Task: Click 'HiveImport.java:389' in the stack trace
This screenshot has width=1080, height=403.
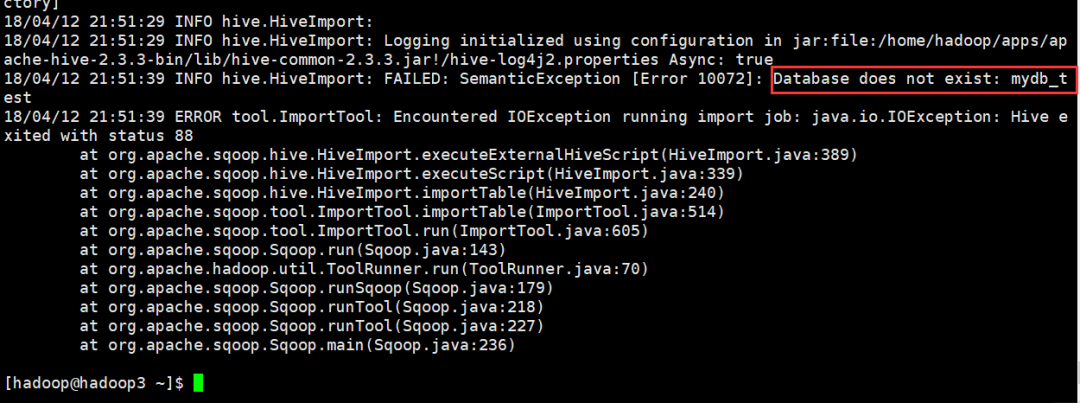Action: coord(759,155)
